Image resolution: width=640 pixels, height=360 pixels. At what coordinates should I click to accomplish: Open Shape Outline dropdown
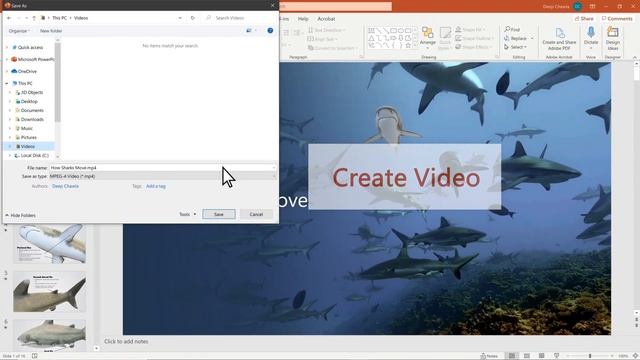point(474,38)
